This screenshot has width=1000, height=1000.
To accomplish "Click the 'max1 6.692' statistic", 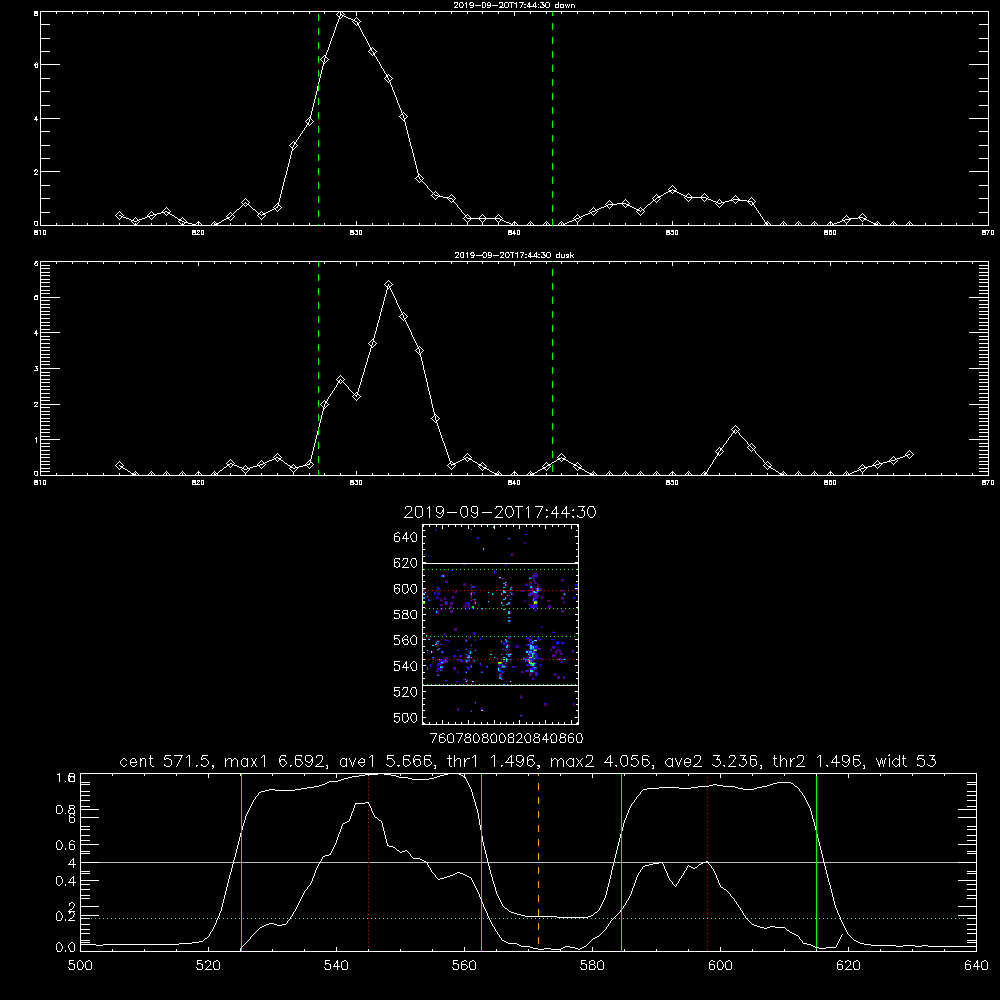I will [276, 761].
